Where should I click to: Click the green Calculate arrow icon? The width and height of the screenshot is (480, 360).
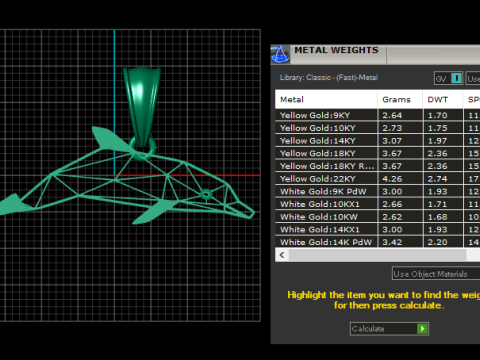click(x=422, y=329)
